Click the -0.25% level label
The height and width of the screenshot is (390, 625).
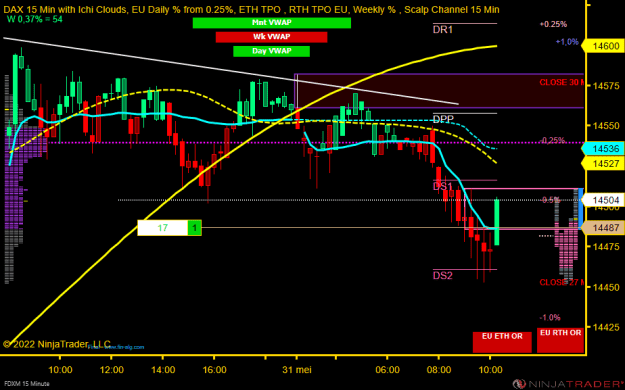(x=553, y=140)
